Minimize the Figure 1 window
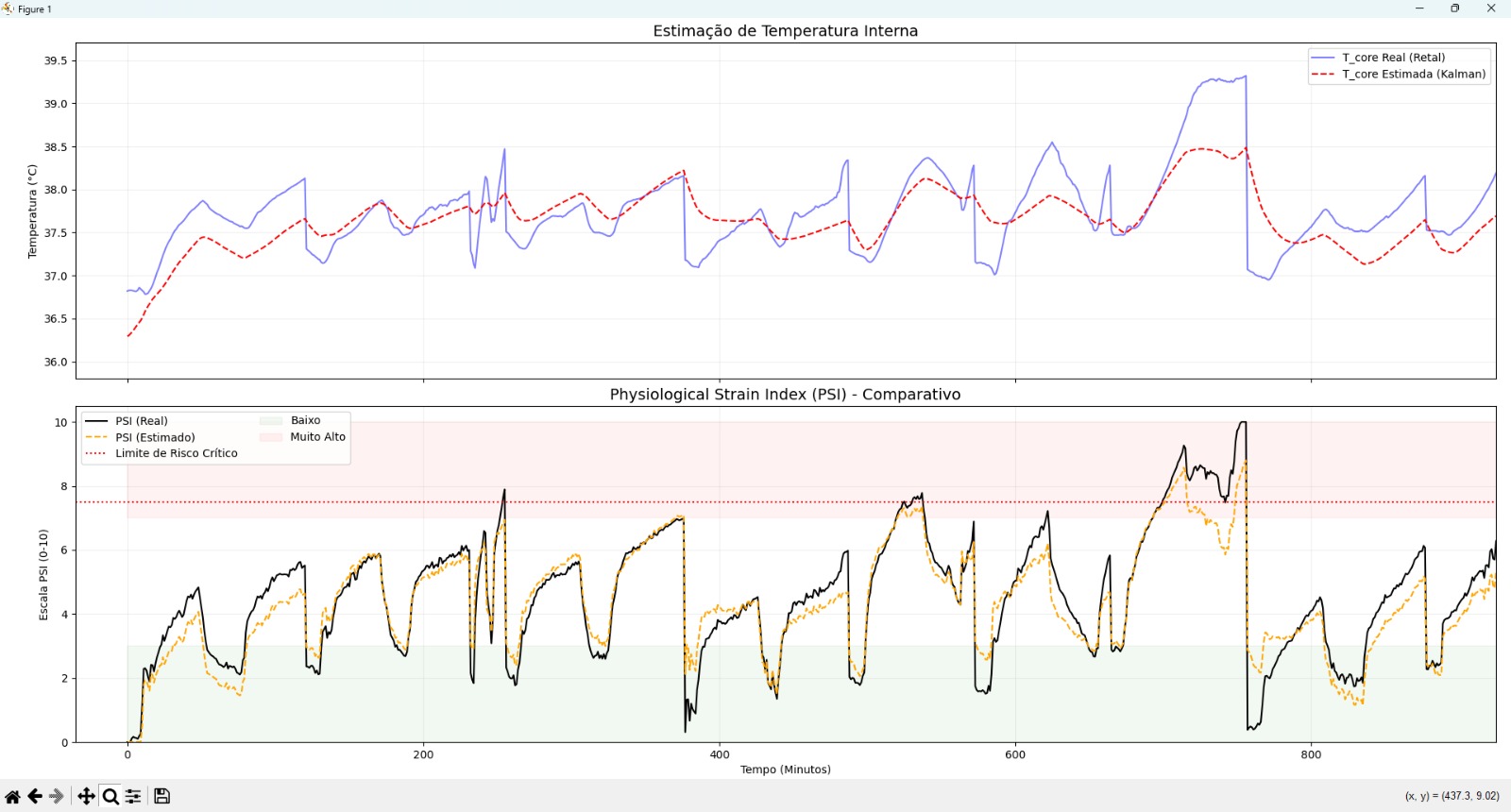This screenshot has height=812, width=1511. (1419, 8)
